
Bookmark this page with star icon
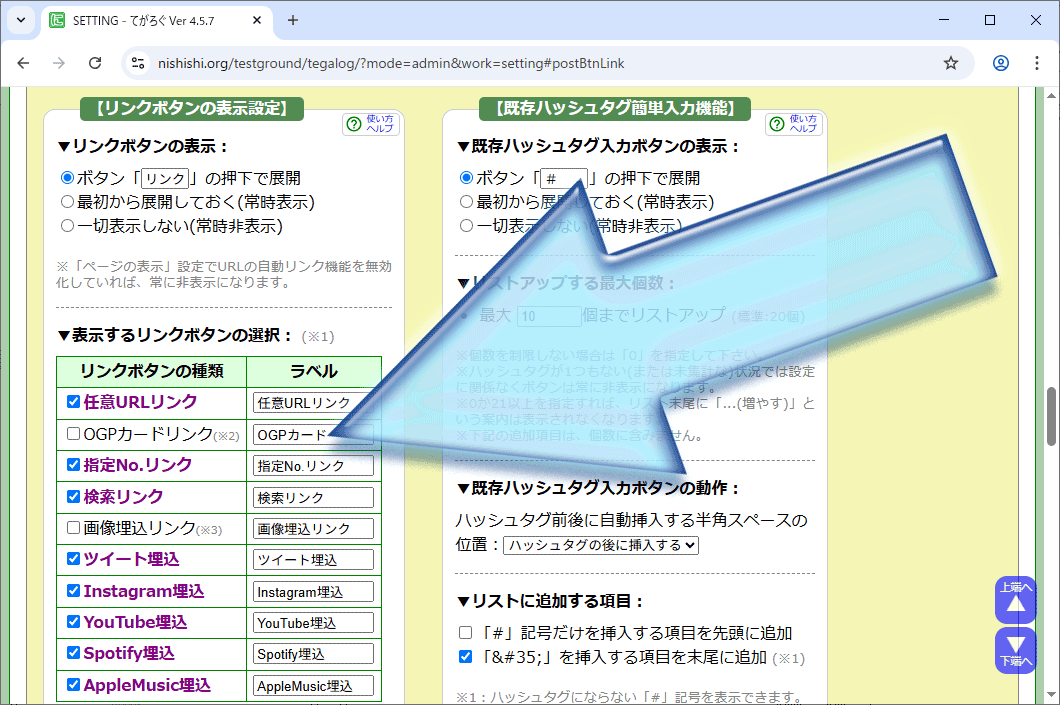950,63
